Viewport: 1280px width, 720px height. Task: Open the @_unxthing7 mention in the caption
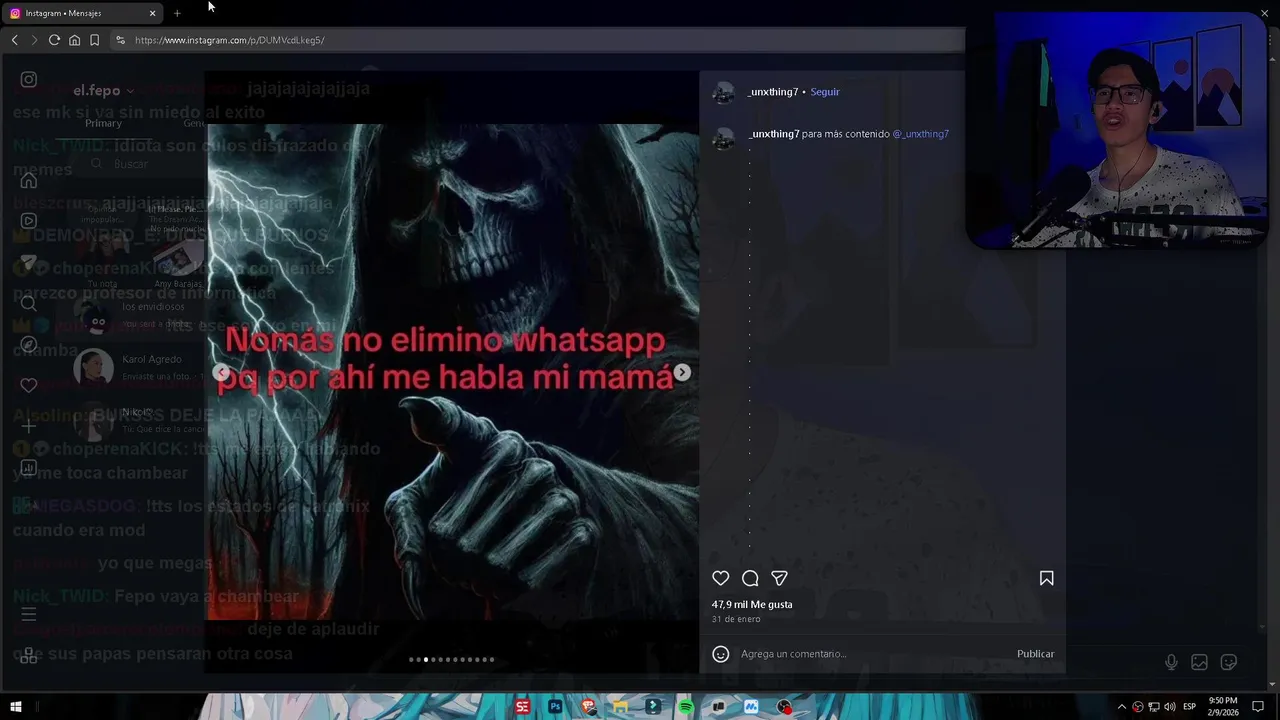click(x=920, y=134)
